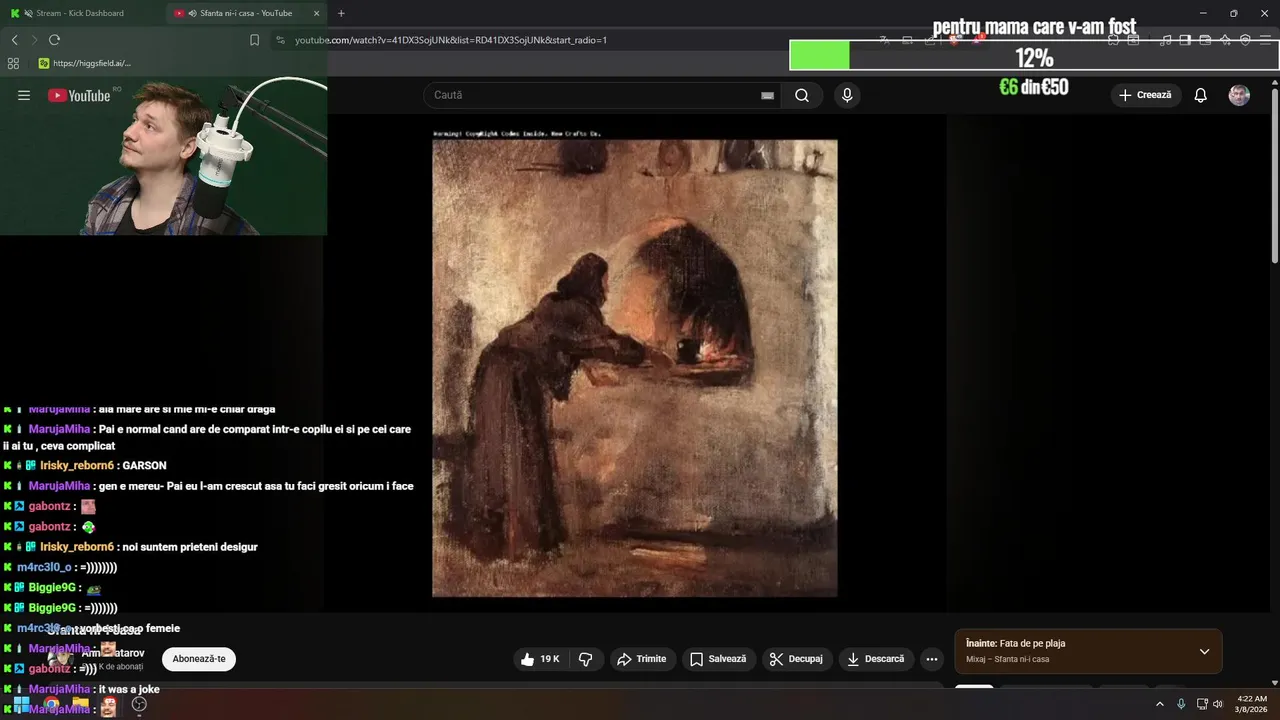The image size is (1280, 720).
Task: Unmute the Kick Dashboard tab audio
Action: pyautogui.click(x=28, y=13)
